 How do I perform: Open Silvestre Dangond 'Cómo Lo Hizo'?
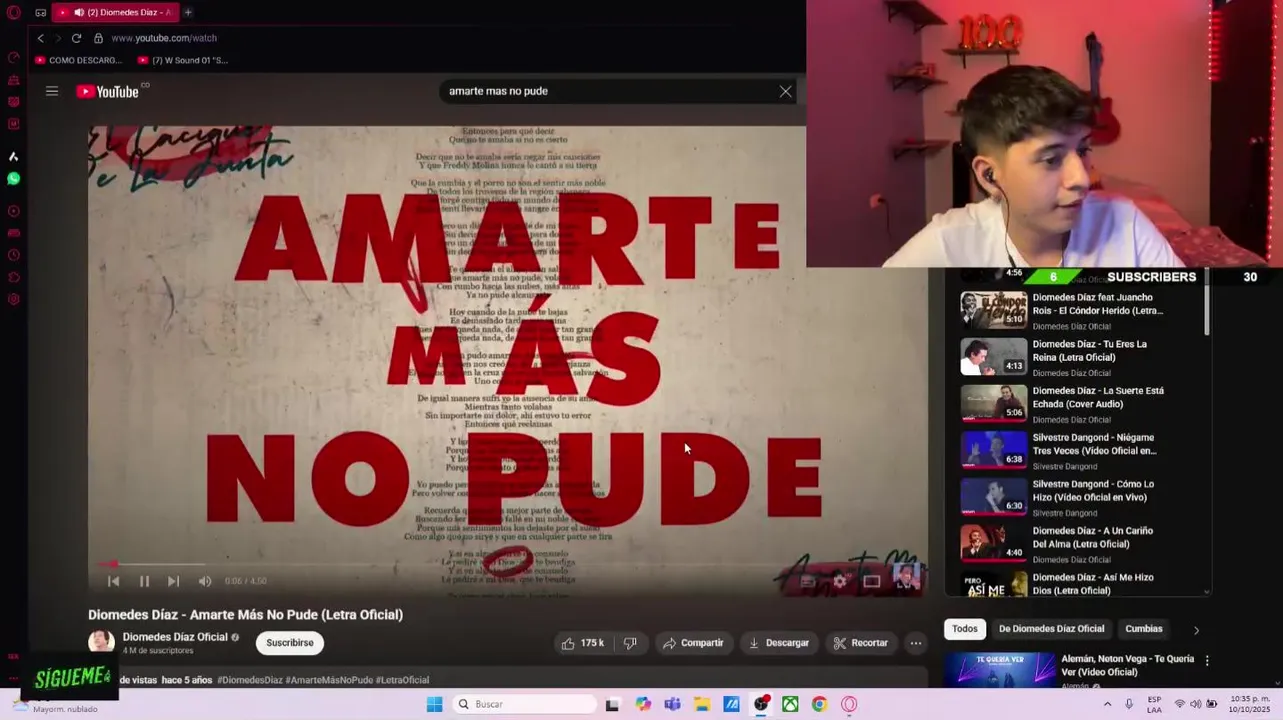tap(1093, 491)
